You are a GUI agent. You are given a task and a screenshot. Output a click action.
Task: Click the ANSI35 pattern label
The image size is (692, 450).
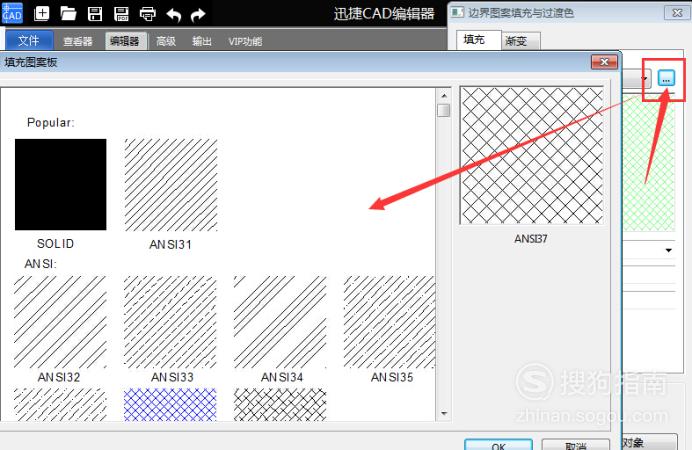coord(392,377)
